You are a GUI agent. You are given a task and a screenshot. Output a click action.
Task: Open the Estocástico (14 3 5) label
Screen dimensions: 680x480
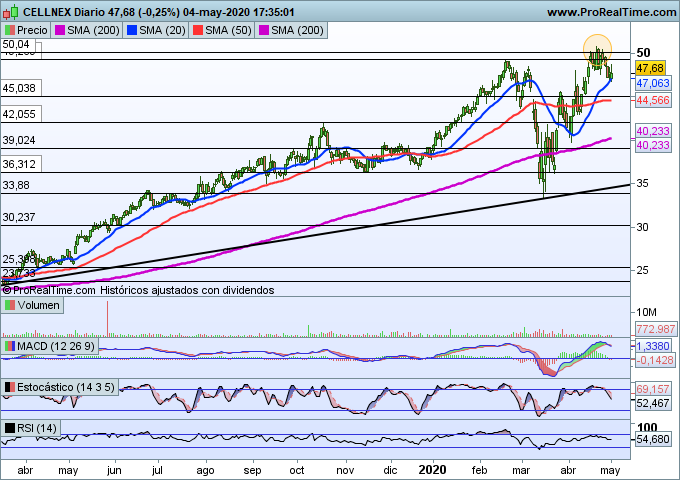click(x=60, y=387)
